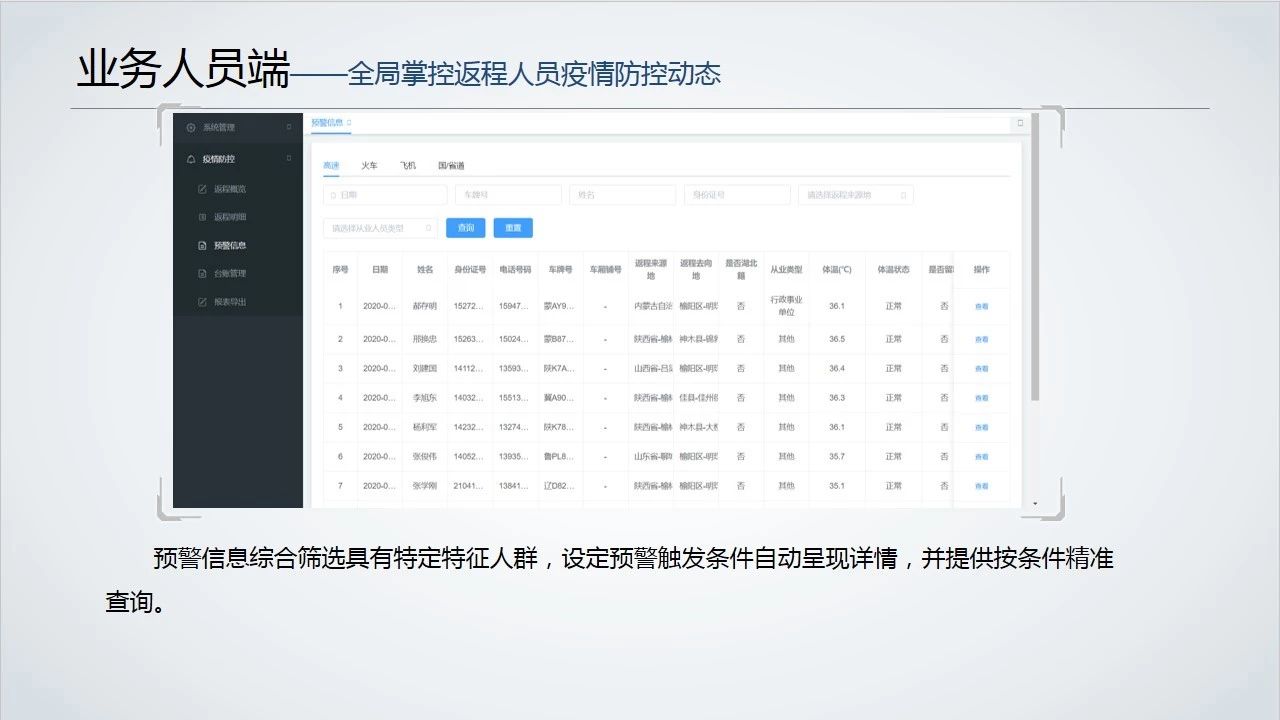Screen dimensions: 1280x720
Task: Click the 返程概览 edit icon
Action: pyautogui.click(x=203, y=189)
